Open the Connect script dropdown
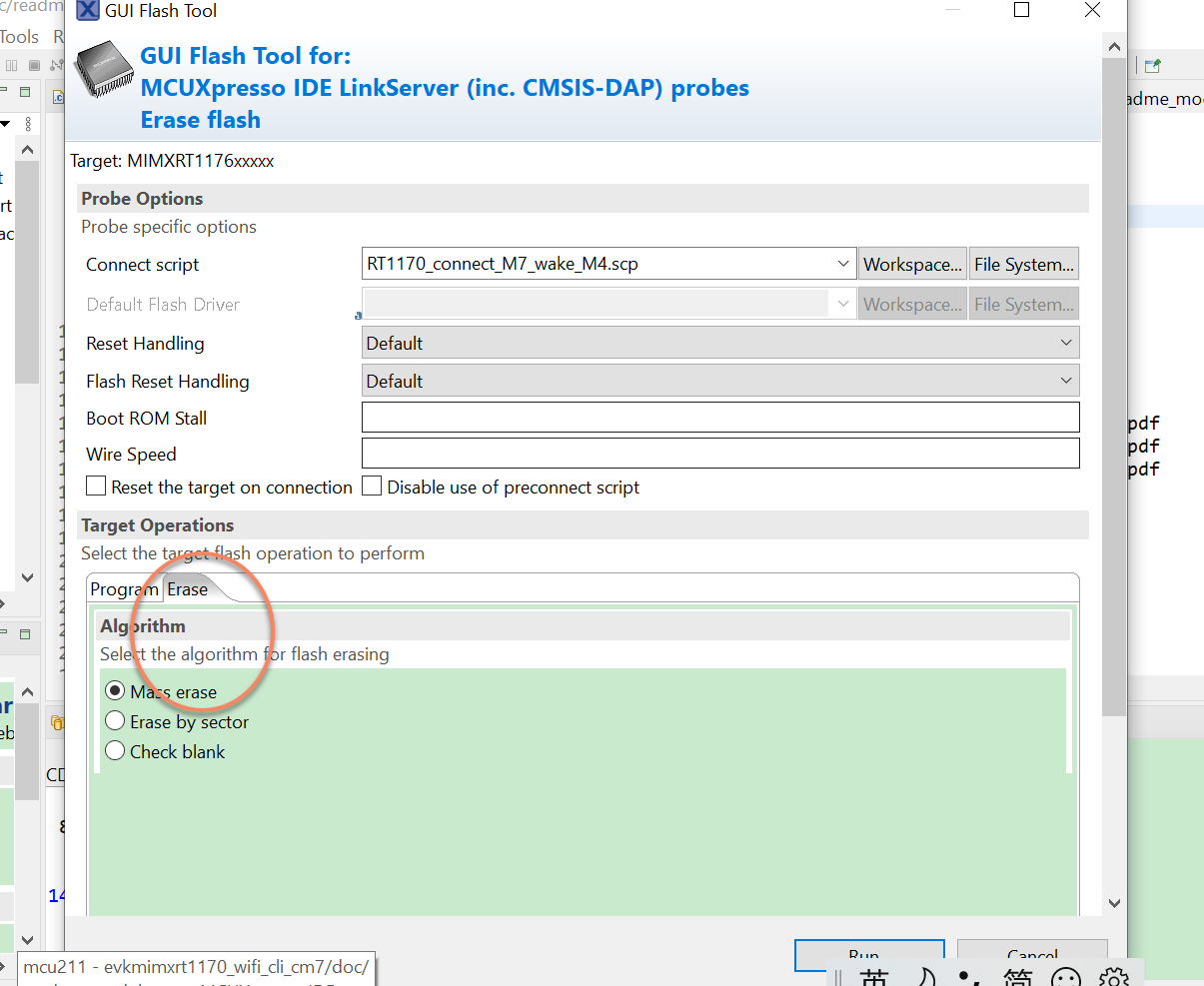1204x986 pixels. (x=844, y=263)
